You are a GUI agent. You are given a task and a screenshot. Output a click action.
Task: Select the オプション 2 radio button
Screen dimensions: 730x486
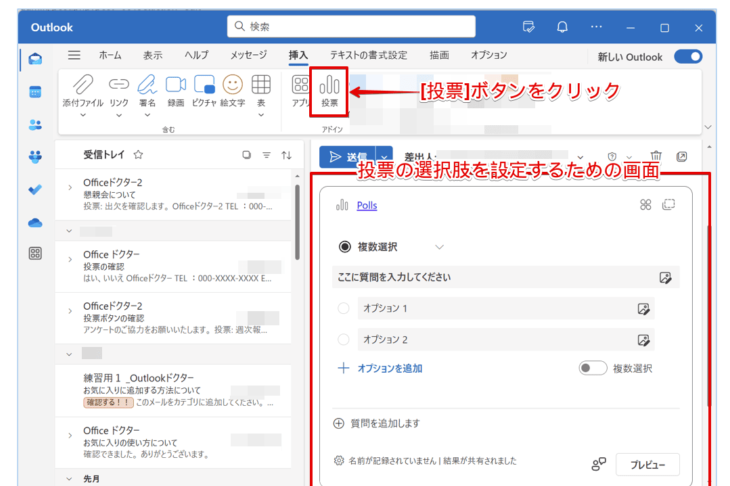(x=345, y=339)
